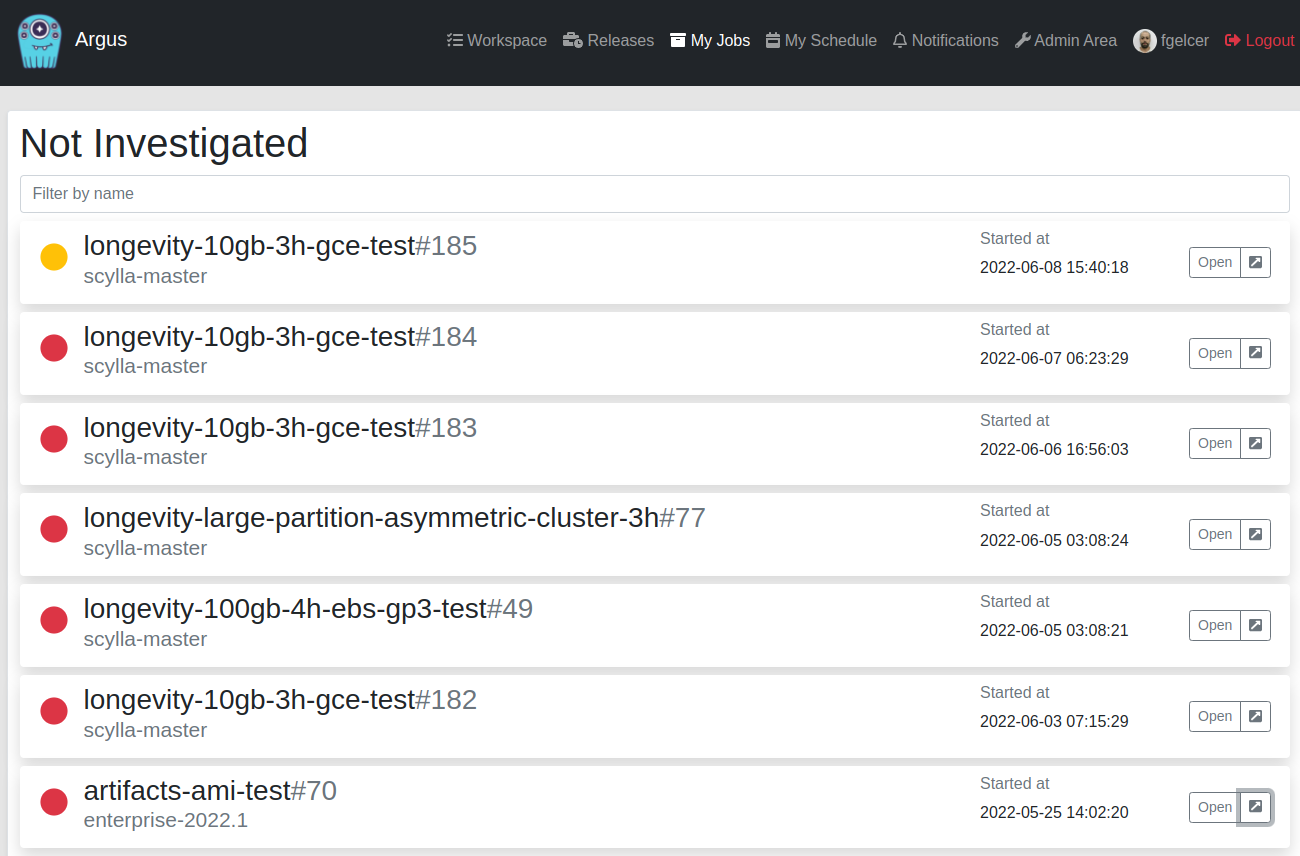This screenshot has height=856, width=1300.
Task: Click the fgelcer profile avatar
Action: tap(1143, 40)
